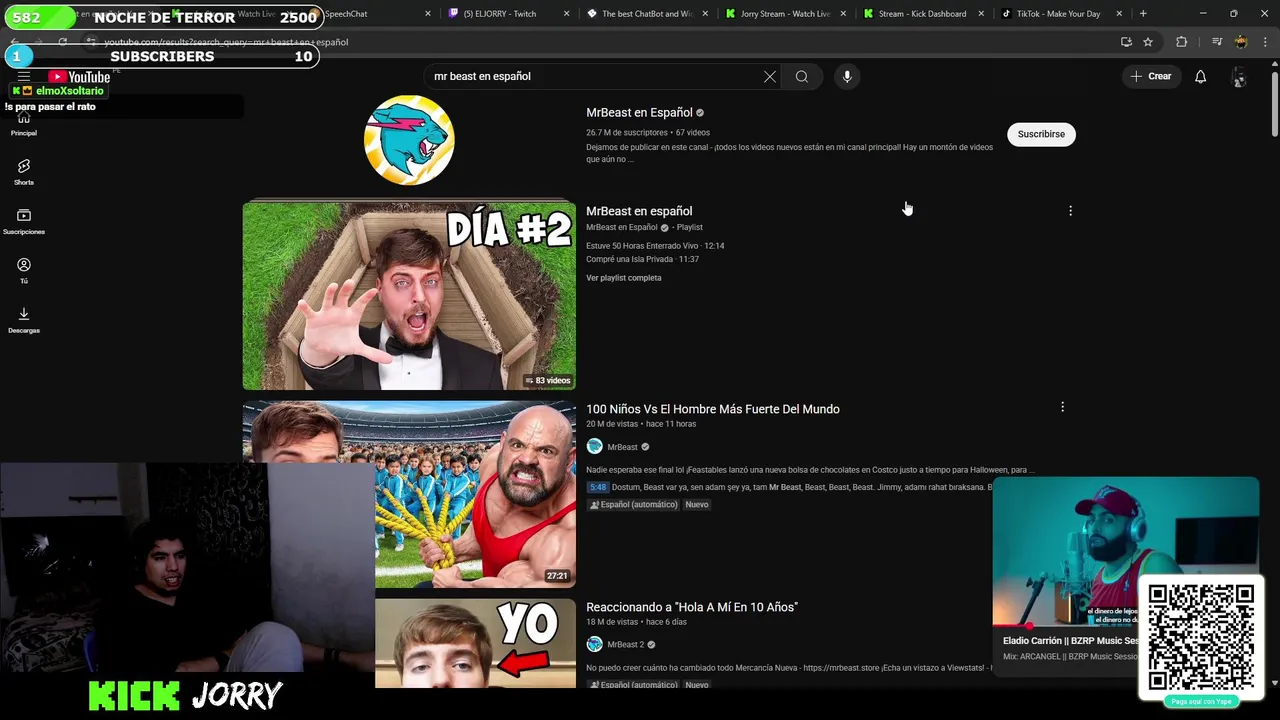Image resolution: width=1280 pixels, height=720 pixels.
Task: Open the browser three-dot menu
Action: (1266, 42)
